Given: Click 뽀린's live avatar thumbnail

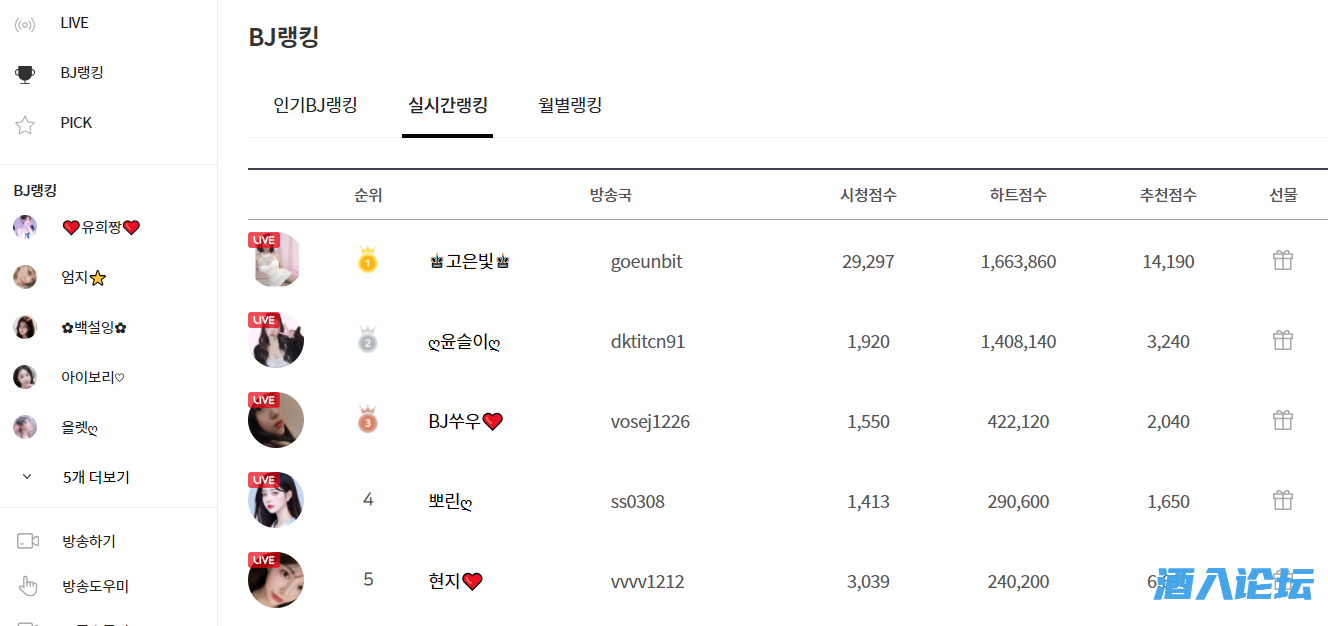Looking at the screenshot, I should (x=275, y=500).
